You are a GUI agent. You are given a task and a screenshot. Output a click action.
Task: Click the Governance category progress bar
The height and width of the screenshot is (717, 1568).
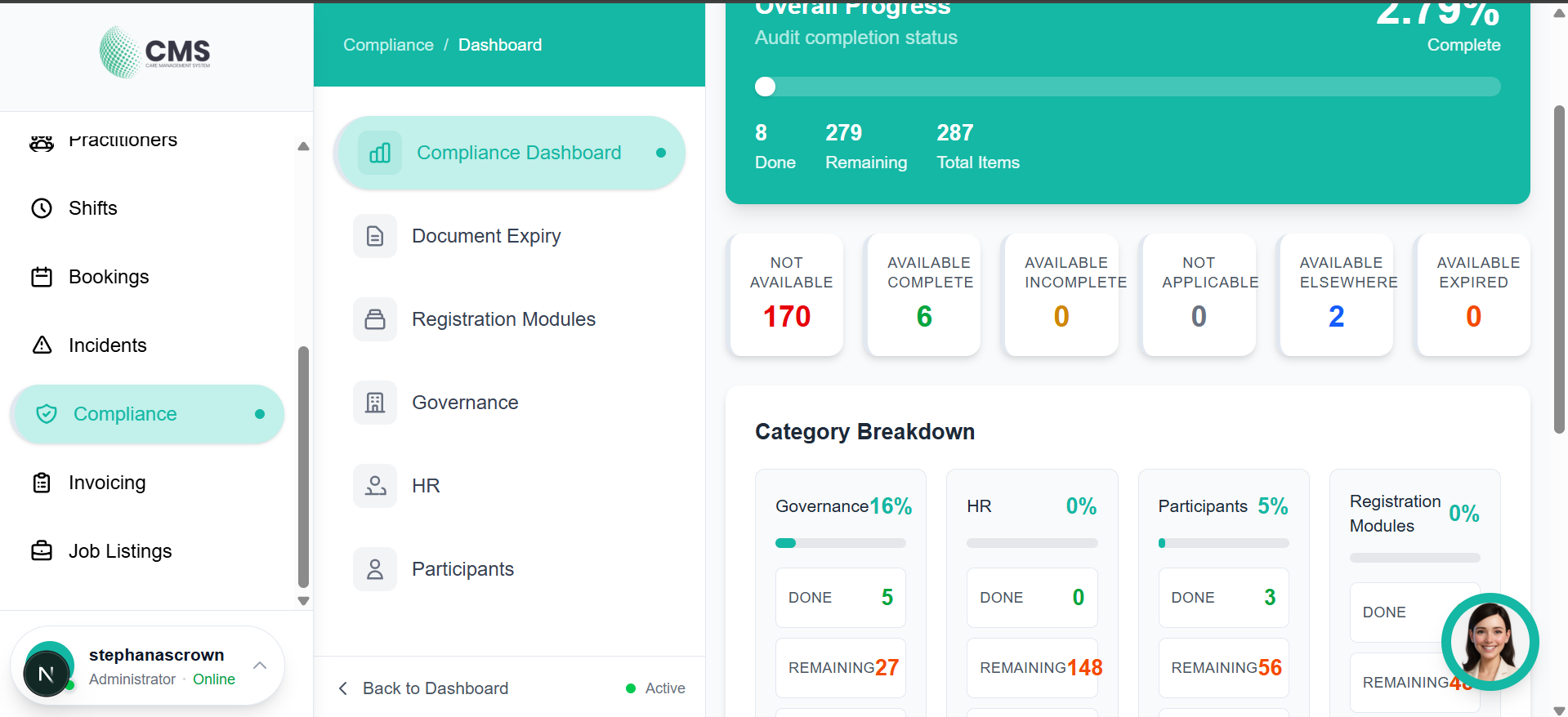coord(841,543)
